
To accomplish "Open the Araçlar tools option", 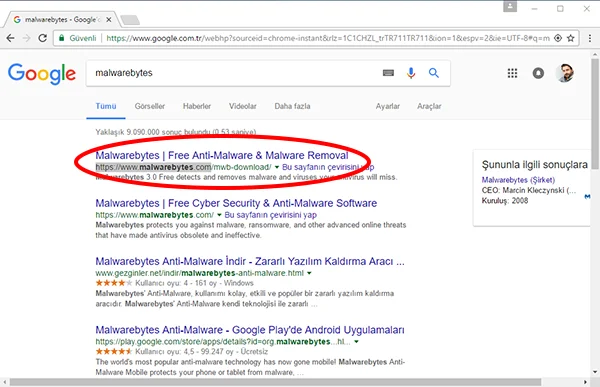I will (429, 106).
